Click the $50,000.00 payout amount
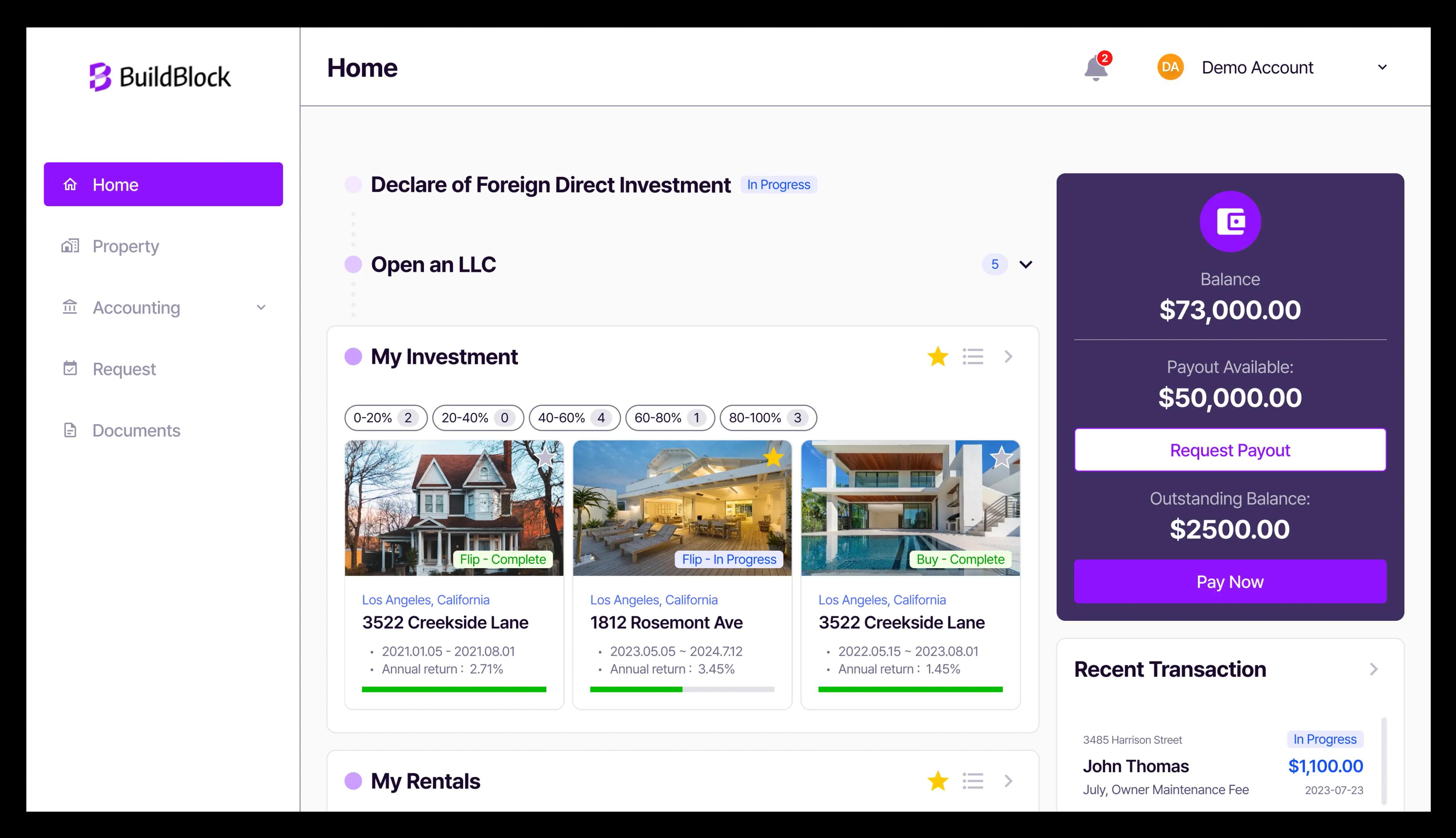The height and width of the screenshot is (838, 1456). coord(1230,398)
